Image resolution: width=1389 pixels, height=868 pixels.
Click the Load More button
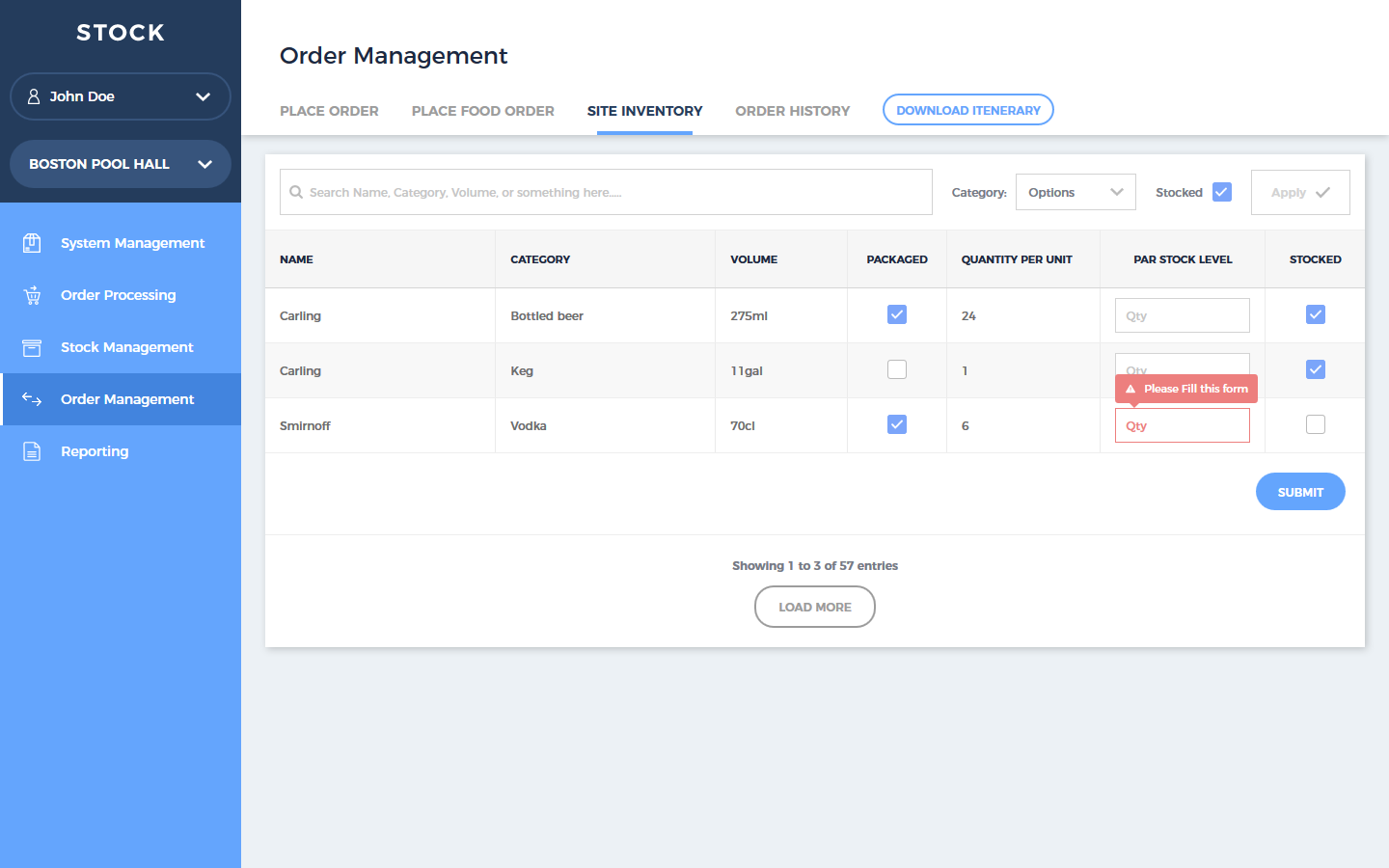tap(814, 607)
